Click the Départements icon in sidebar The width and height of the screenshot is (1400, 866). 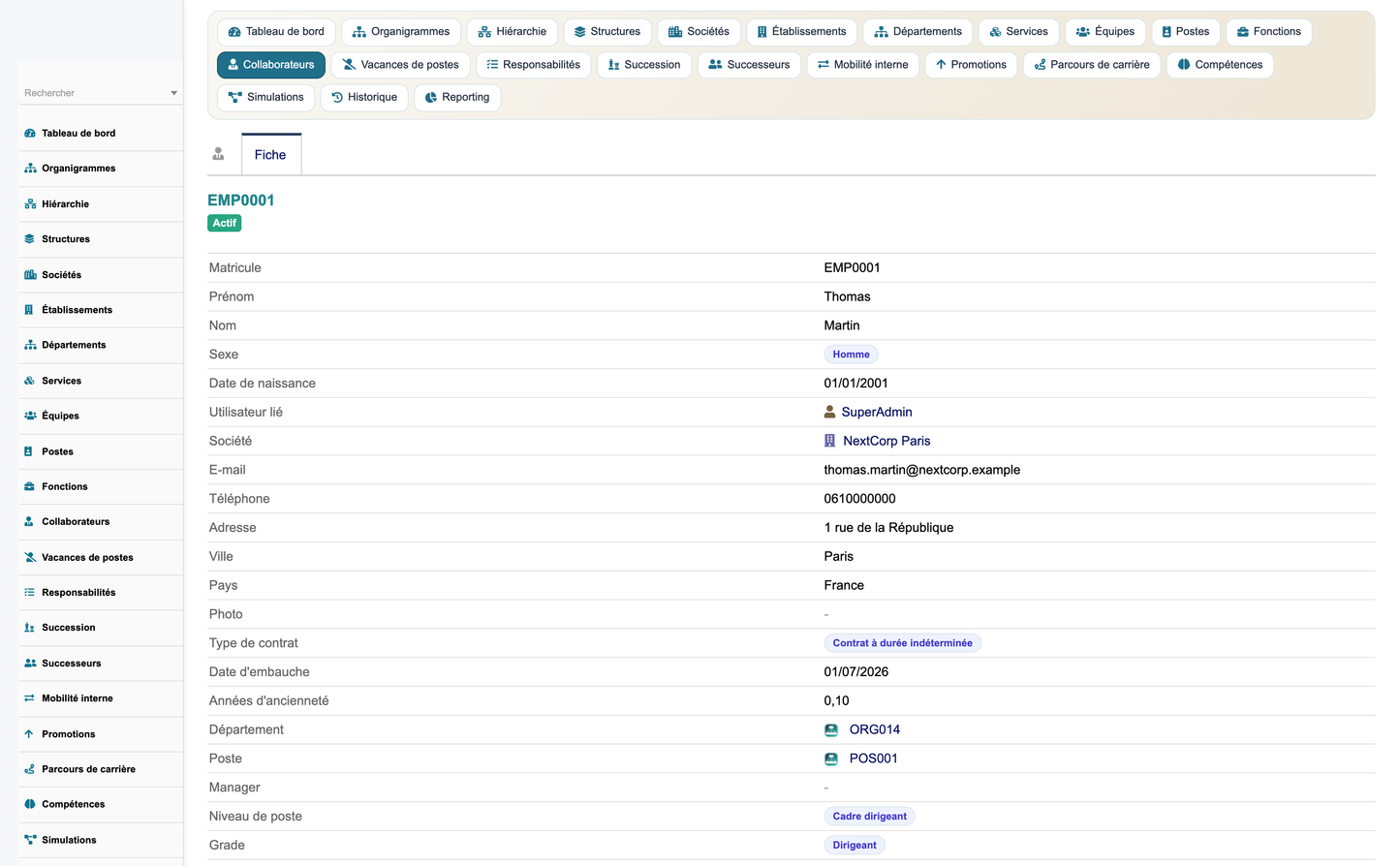(x=30, y=345)
